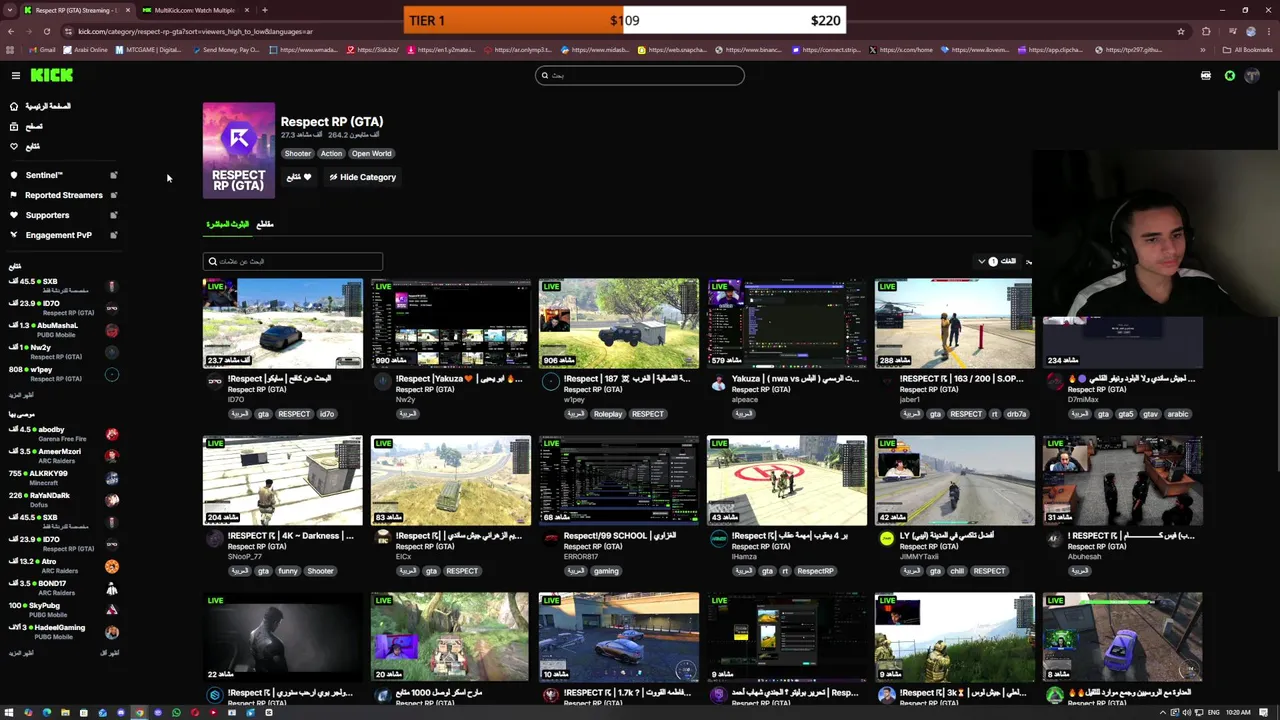Image resolution: width=1280 pixels, height=720 pixels.
Task: Open the All Bookmarks folder
Action: 1248,50
